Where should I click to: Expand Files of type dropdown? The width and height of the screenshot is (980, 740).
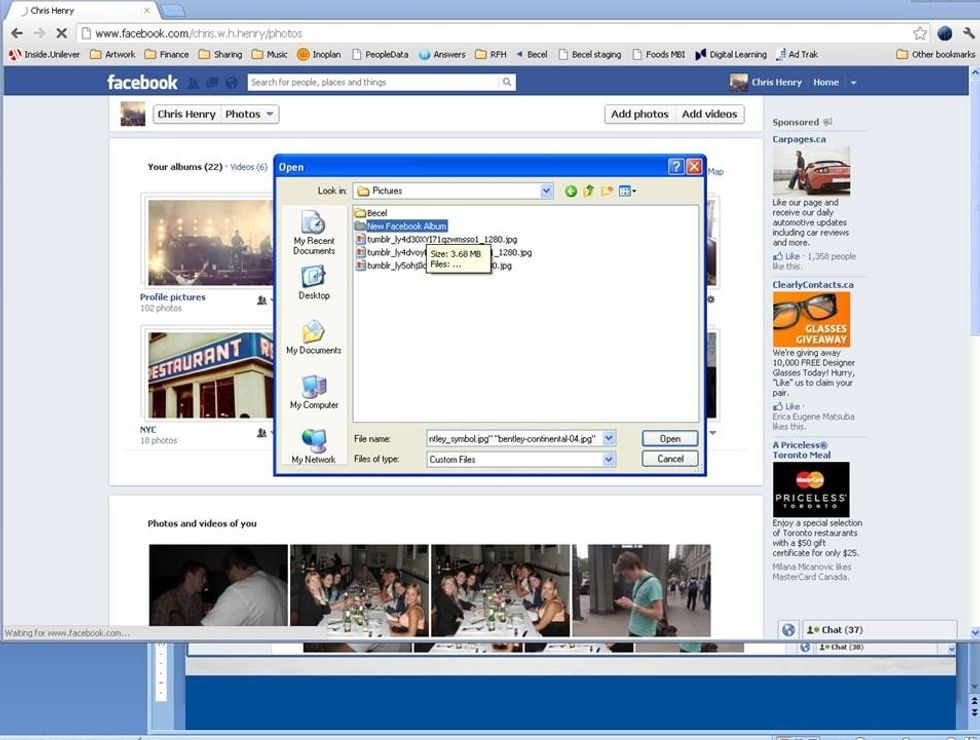609,459
